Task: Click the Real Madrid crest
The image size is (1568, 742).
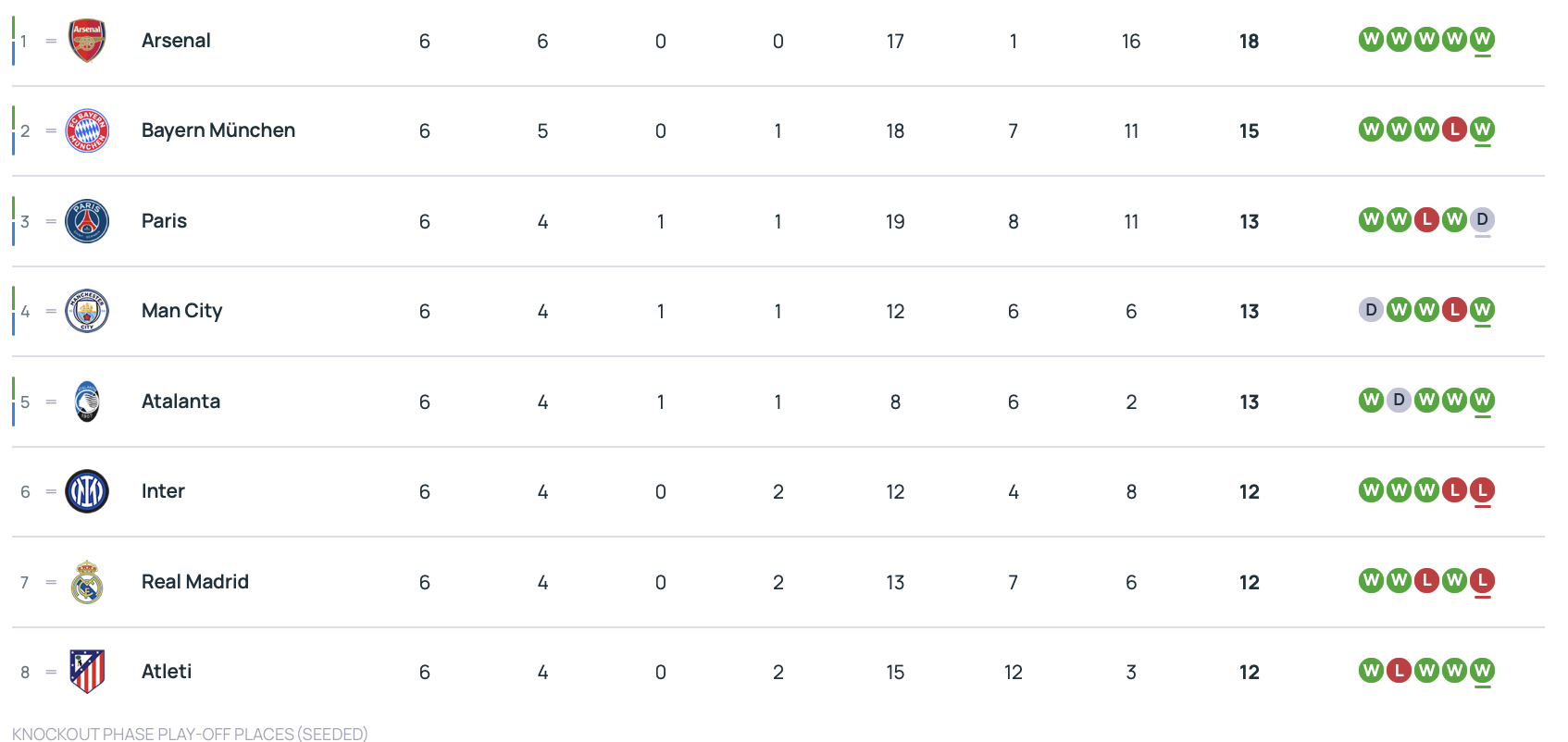Action: [x=87, y=582]
